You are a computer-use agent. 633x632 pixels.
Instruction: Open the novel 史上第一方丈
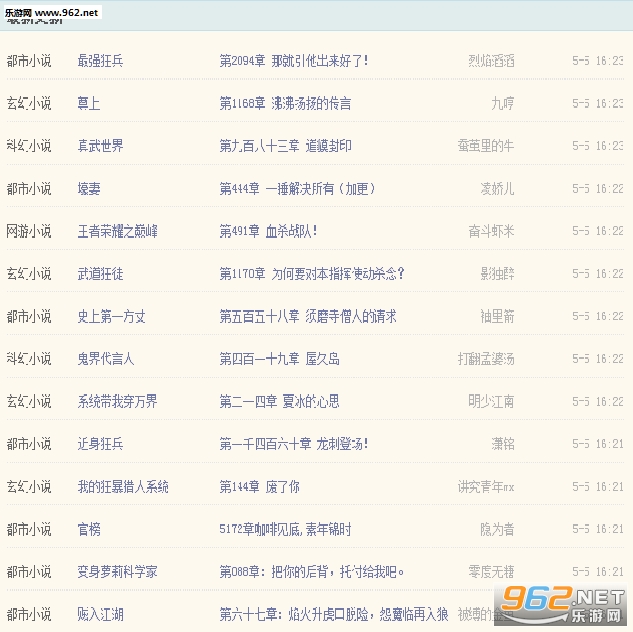coord(111,316)
